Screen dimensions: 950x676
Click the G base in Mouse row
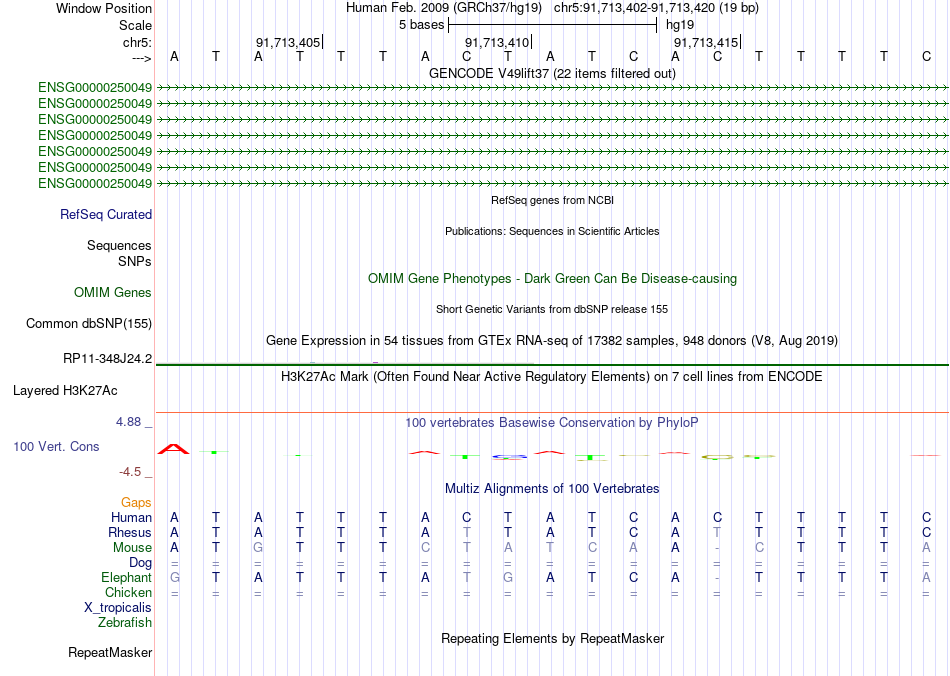click(x=258, y=548)
